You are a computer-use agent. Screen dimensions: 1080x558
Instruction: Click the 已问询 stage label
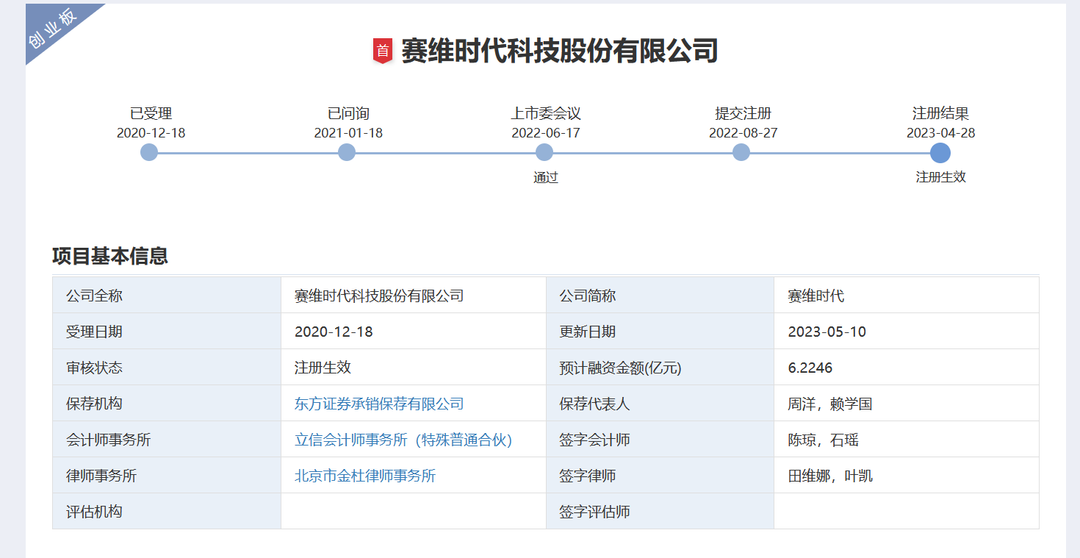pyautogui.click(x=349, y=114)
